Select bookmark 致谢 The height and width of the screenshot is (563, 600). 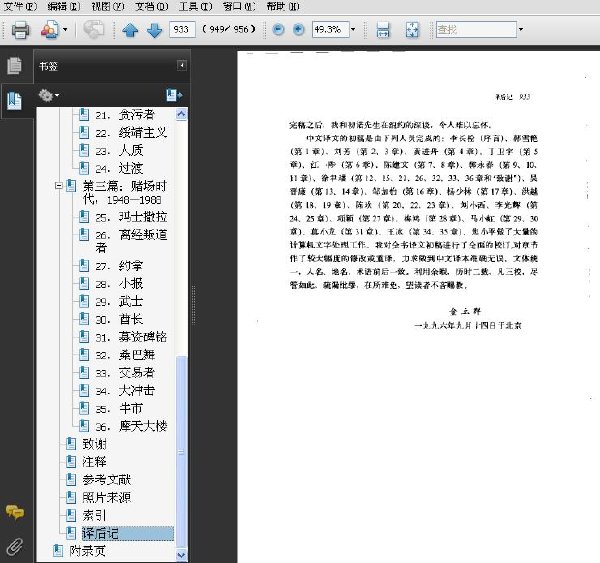coord(94,444)
